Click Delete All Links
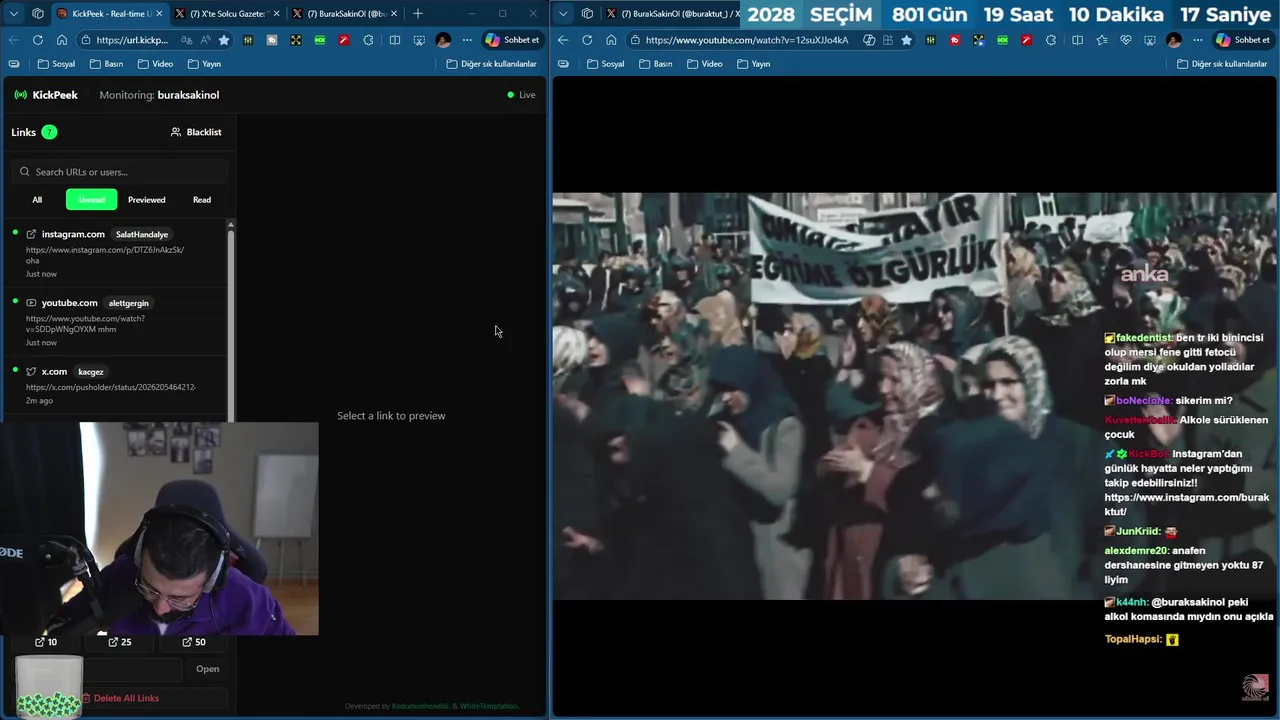This screenshot has height=720, width=1280. (120, 698)
